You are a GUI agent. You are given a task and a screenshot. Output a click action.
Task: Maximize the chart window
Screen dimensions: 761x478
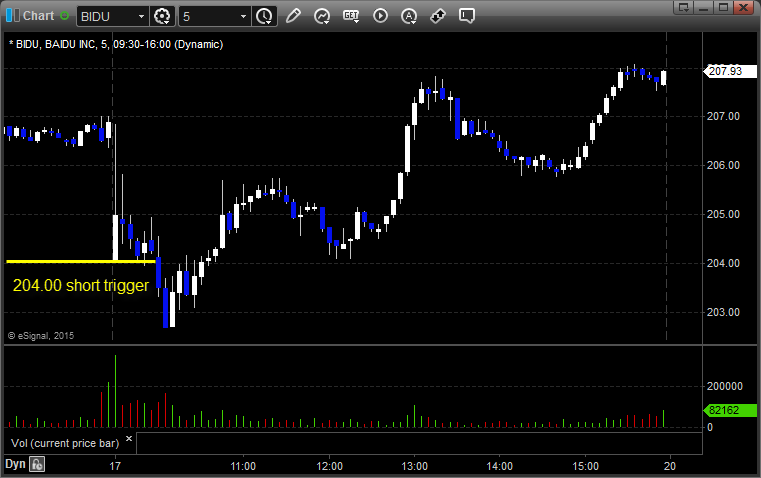pyautogui.click(x=724, y=7)
